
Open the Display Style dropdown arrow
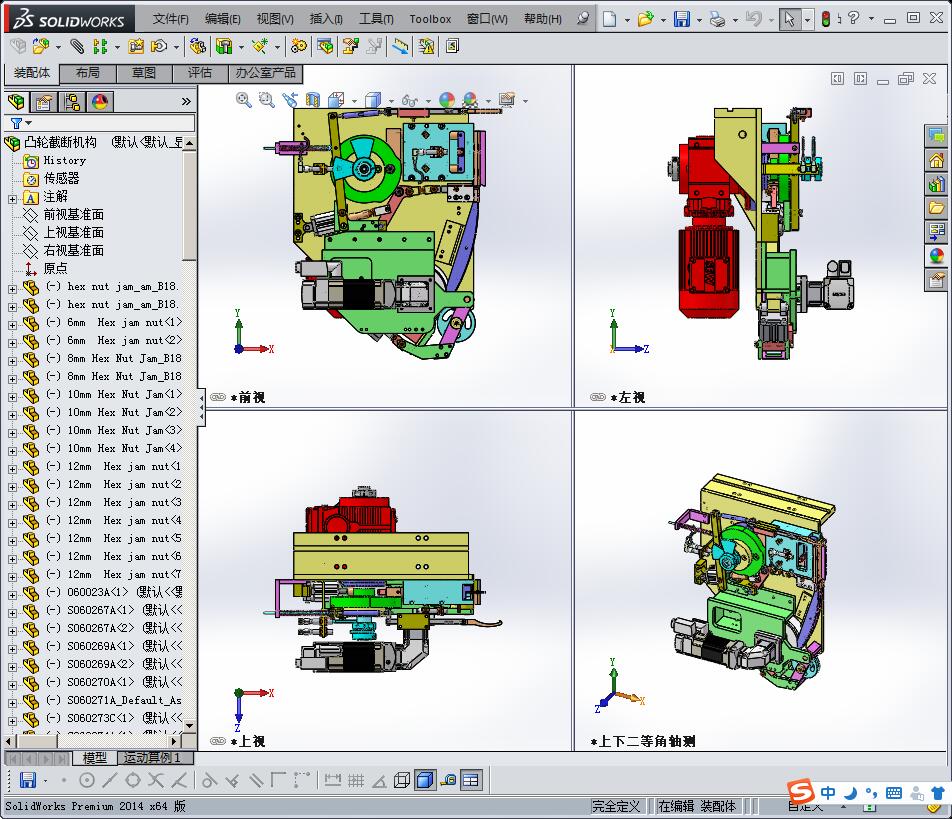pyautogui.click(x=390, y=101)
